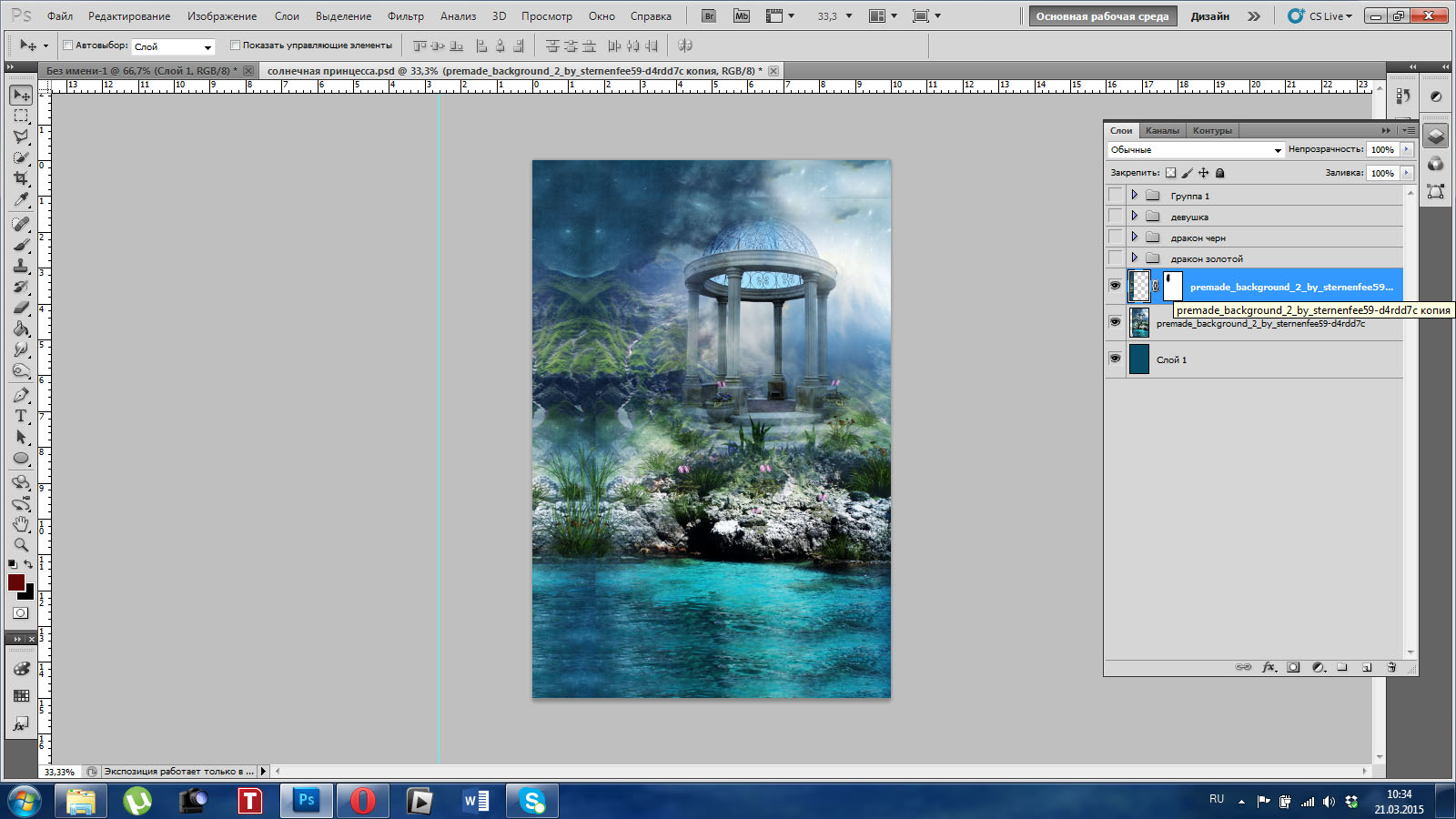The image size is (1456, 819).
Task: Show the дракон золотой layer group
Action: [1115, 258]
